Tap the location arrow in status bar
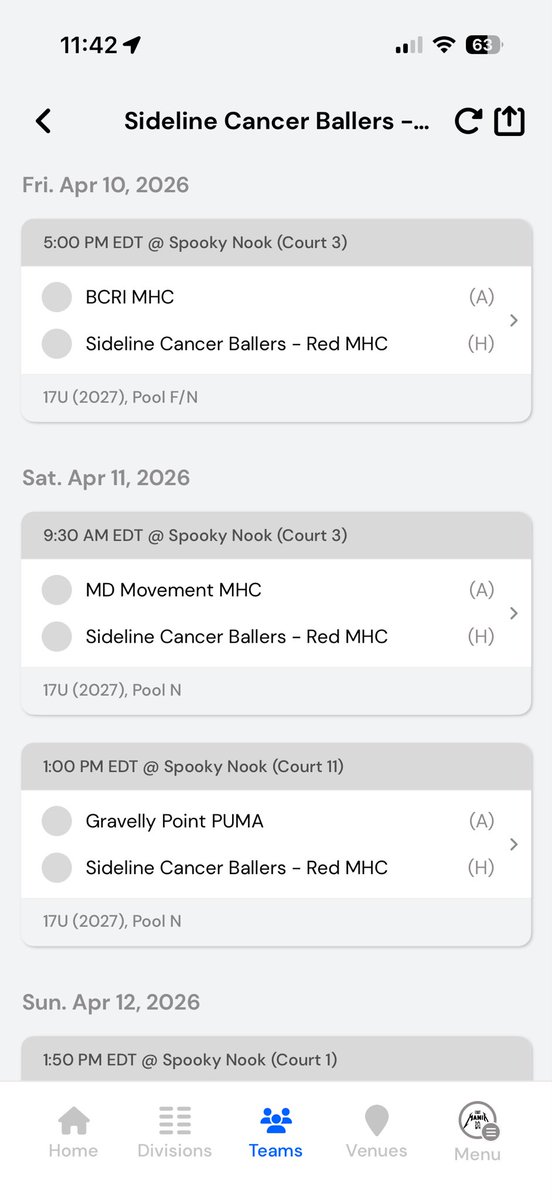 pos(132,45)
